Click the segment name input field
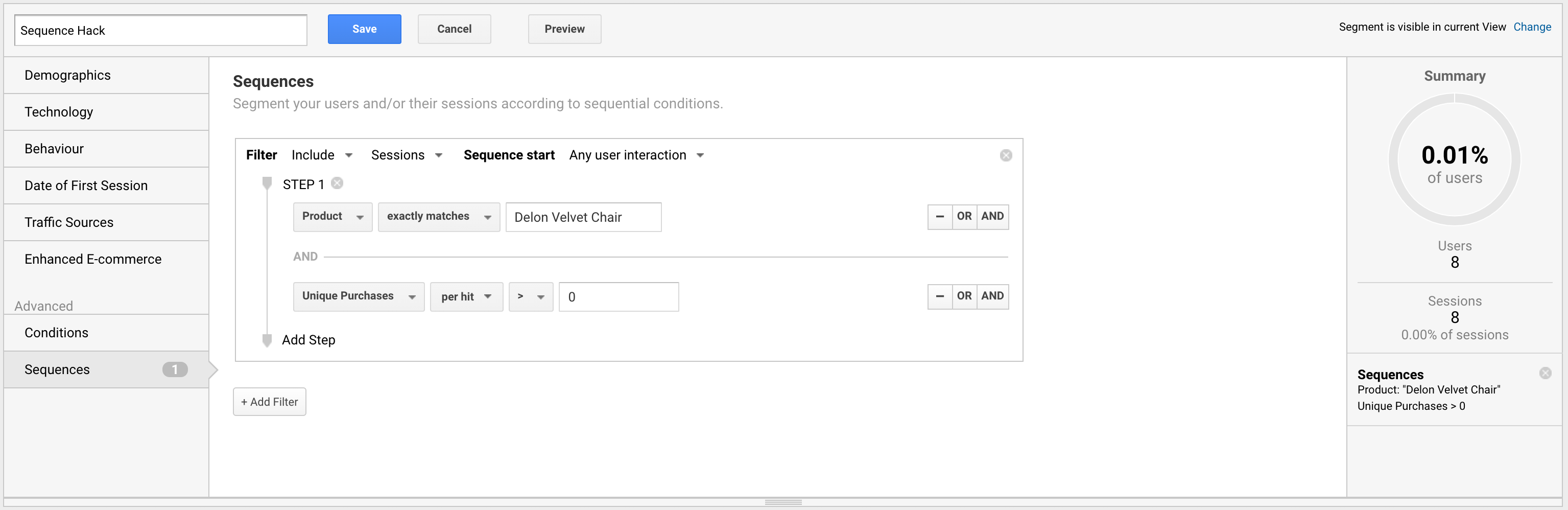 [161, 31]
